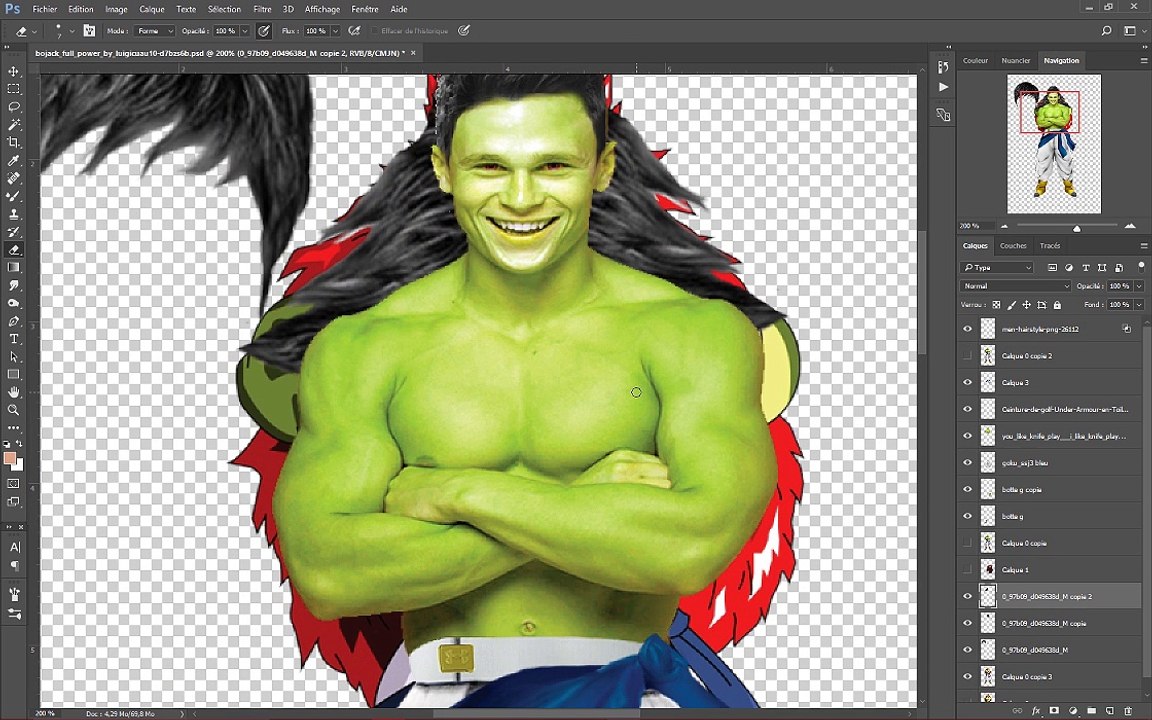Viewport: 1152px width, 720px height.
Task: Select the Healing Brush tool
Action: pyautogui.click(x=13, y=179)
